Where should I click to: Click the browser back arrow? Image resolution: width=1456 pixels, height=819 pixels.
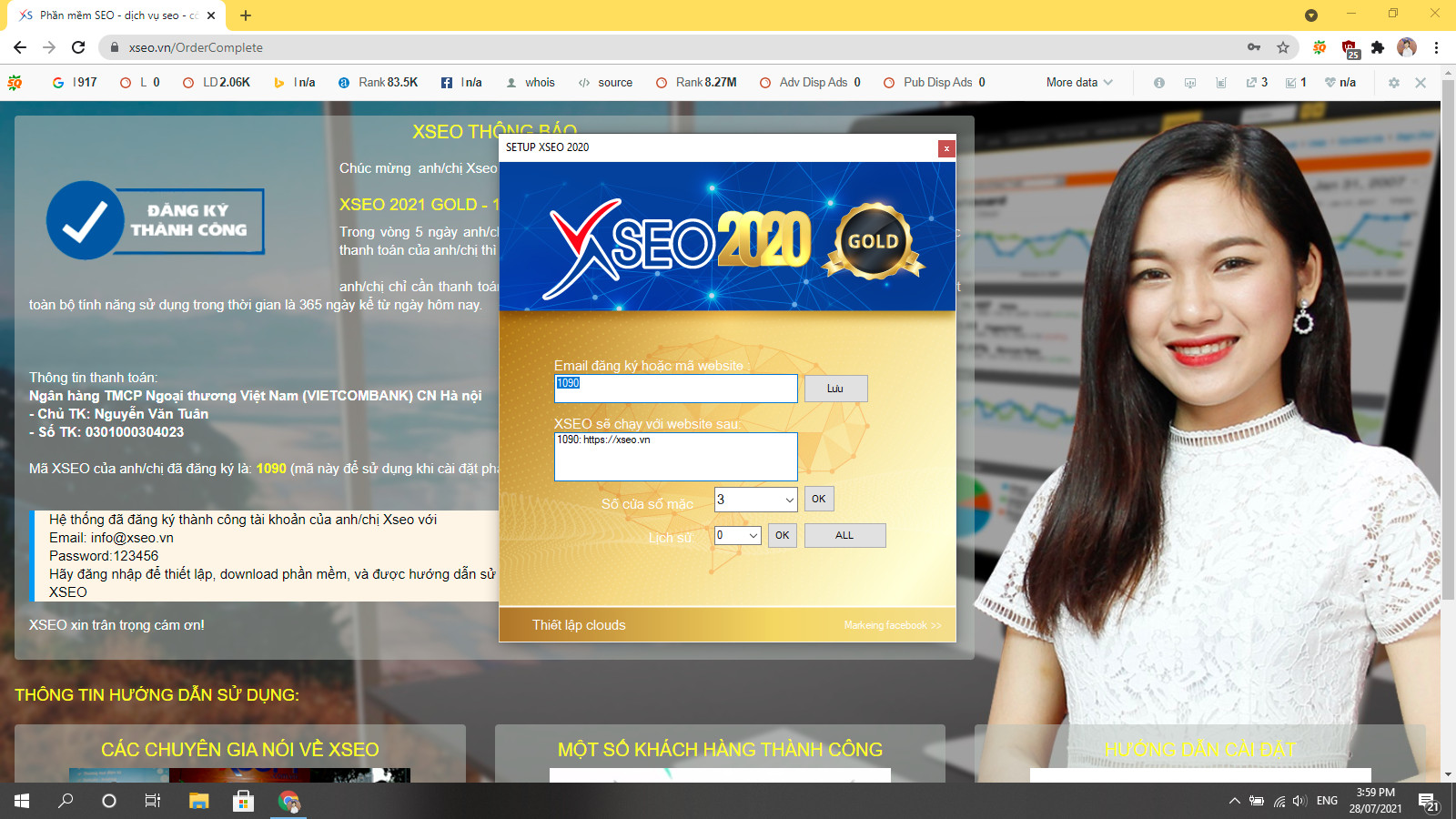point(20,47)
